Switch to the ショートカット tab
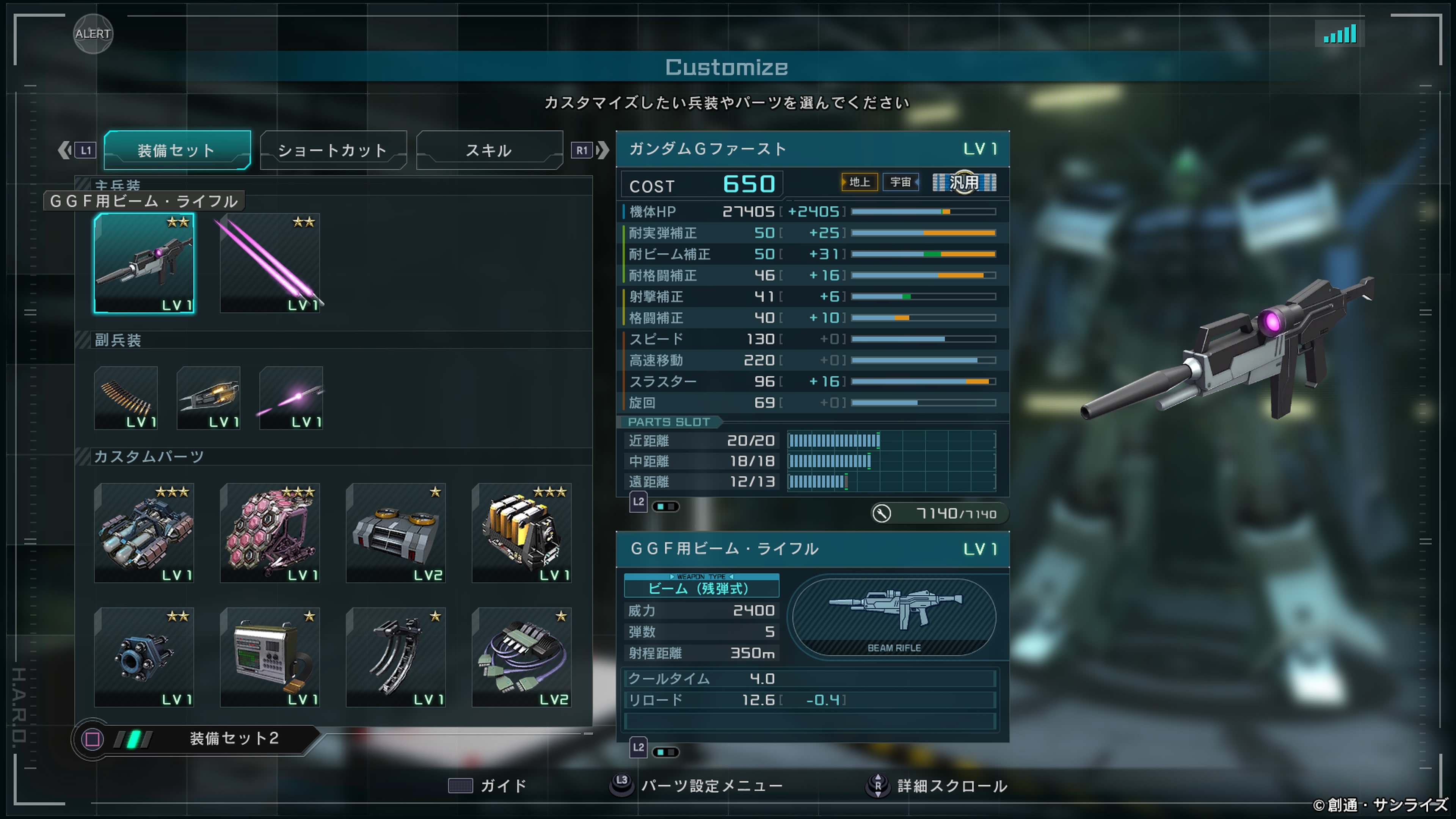 click(x=333, y=151)
